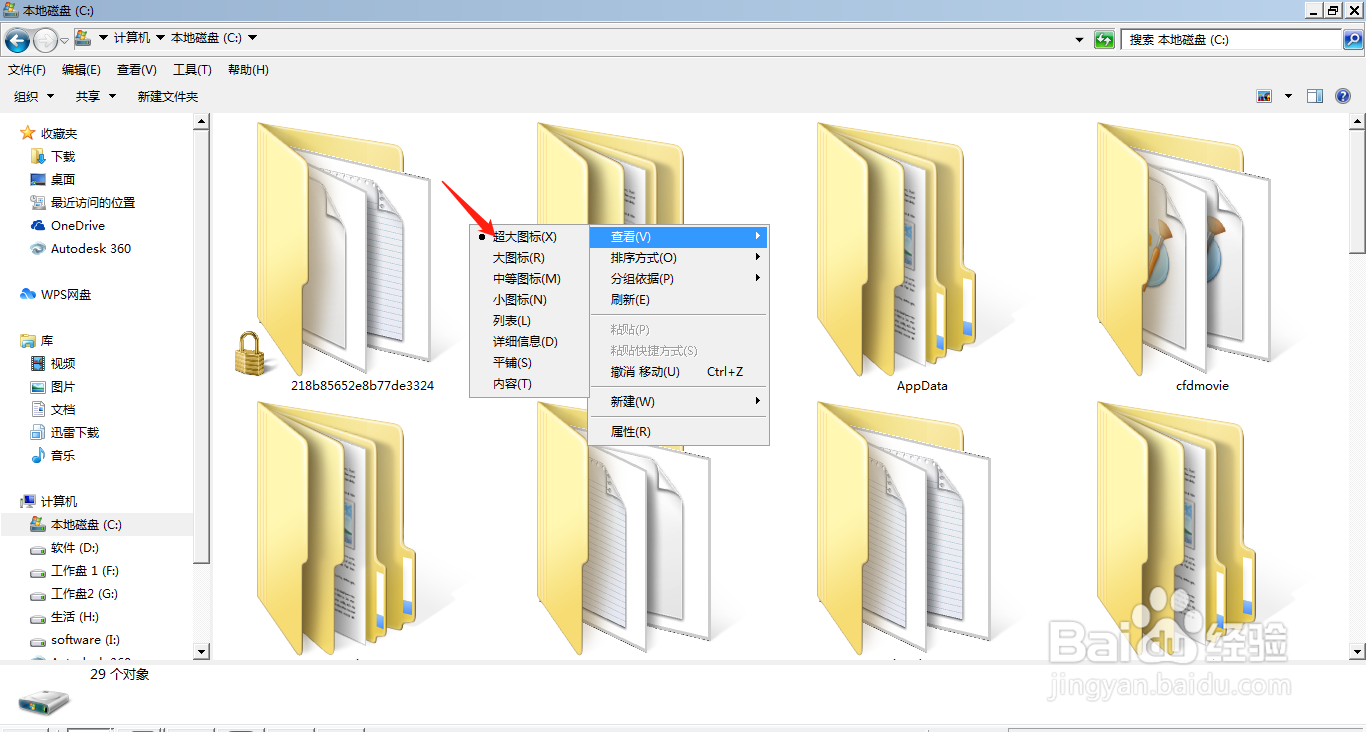Open 文件(F) menu in menu bar

(27, 70)
